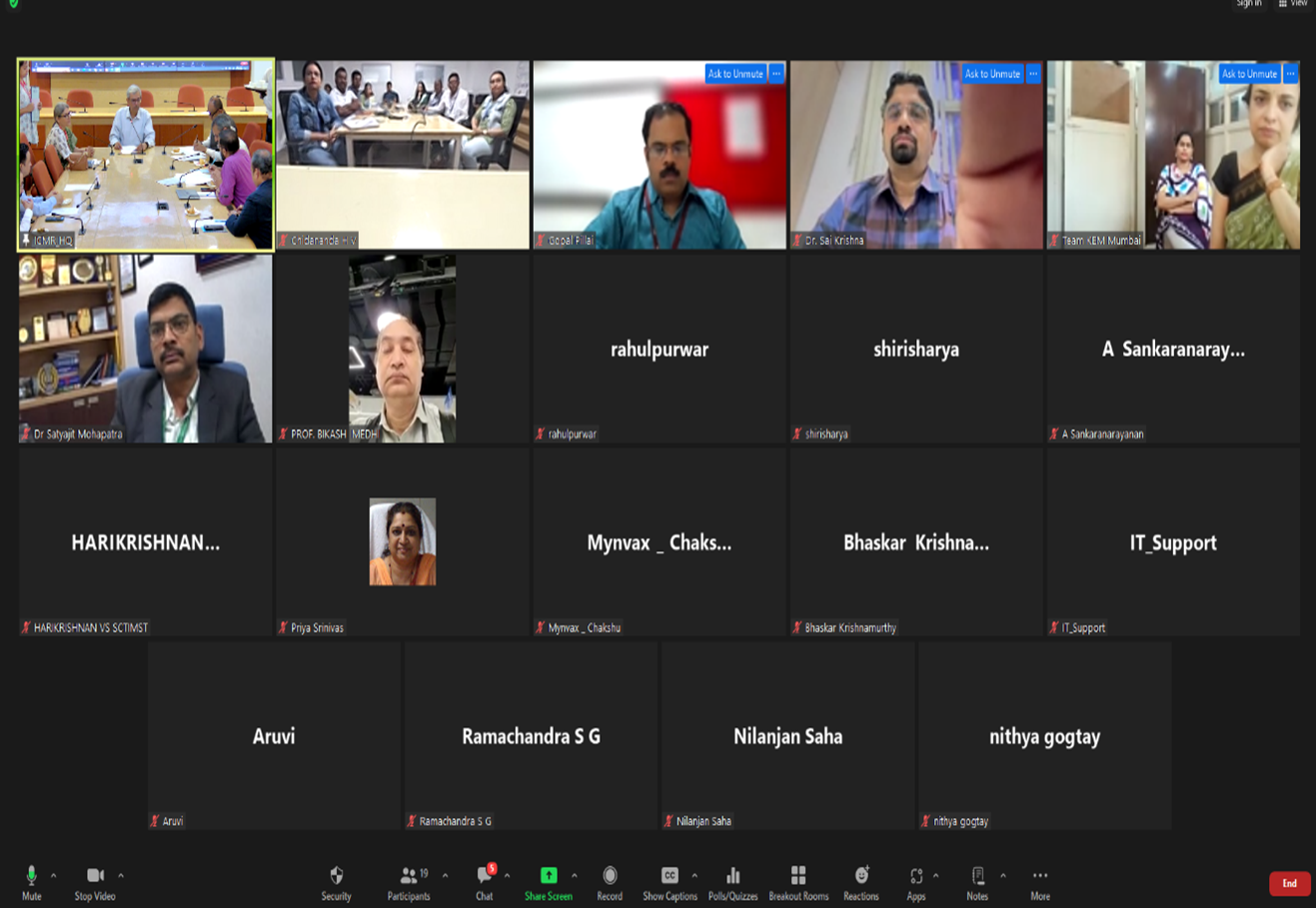Click the red End meeting button
This screenshot has width=1316, height=908.
coord(1289,883)
